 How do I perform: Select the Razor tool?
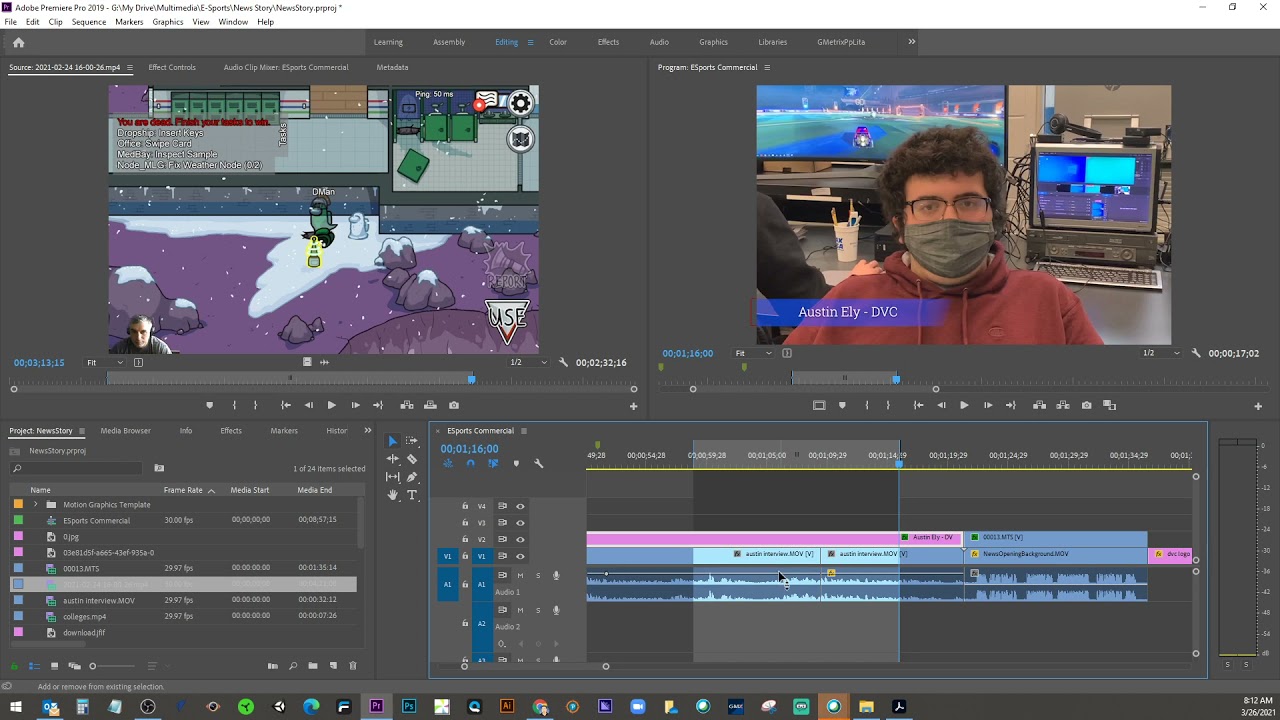(412, 459)
